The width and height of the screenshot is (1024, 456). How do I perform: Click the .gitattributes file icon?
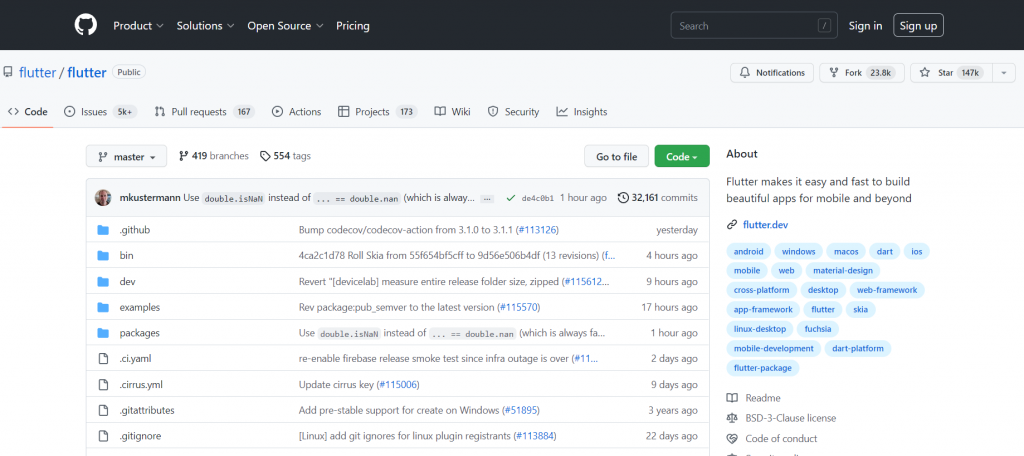[103, 410]
